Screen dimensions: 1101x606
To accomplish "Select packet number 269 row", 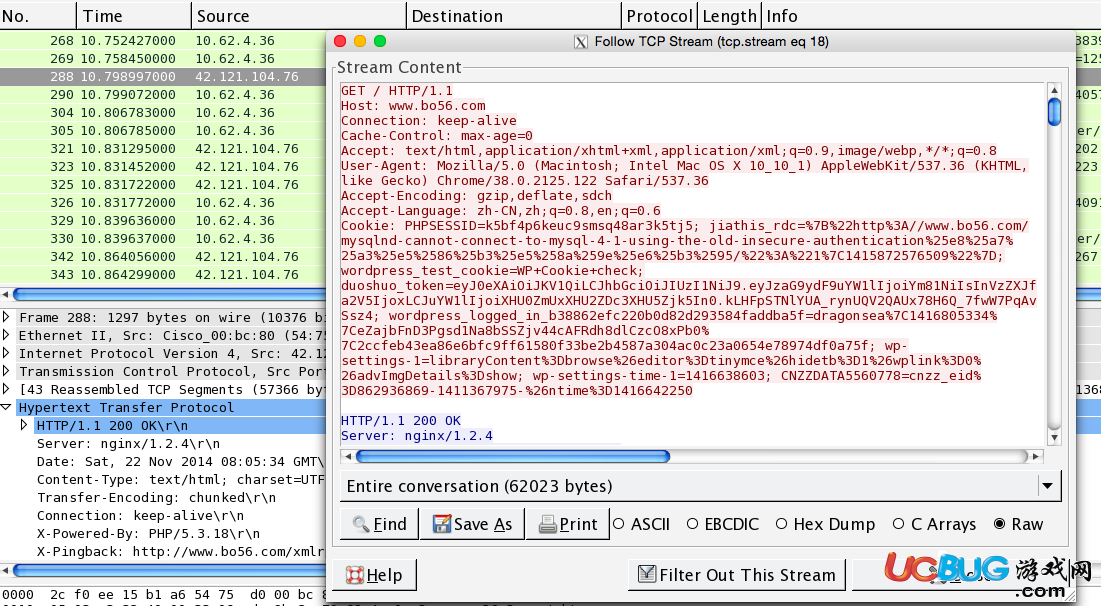I will pos(163,59).
